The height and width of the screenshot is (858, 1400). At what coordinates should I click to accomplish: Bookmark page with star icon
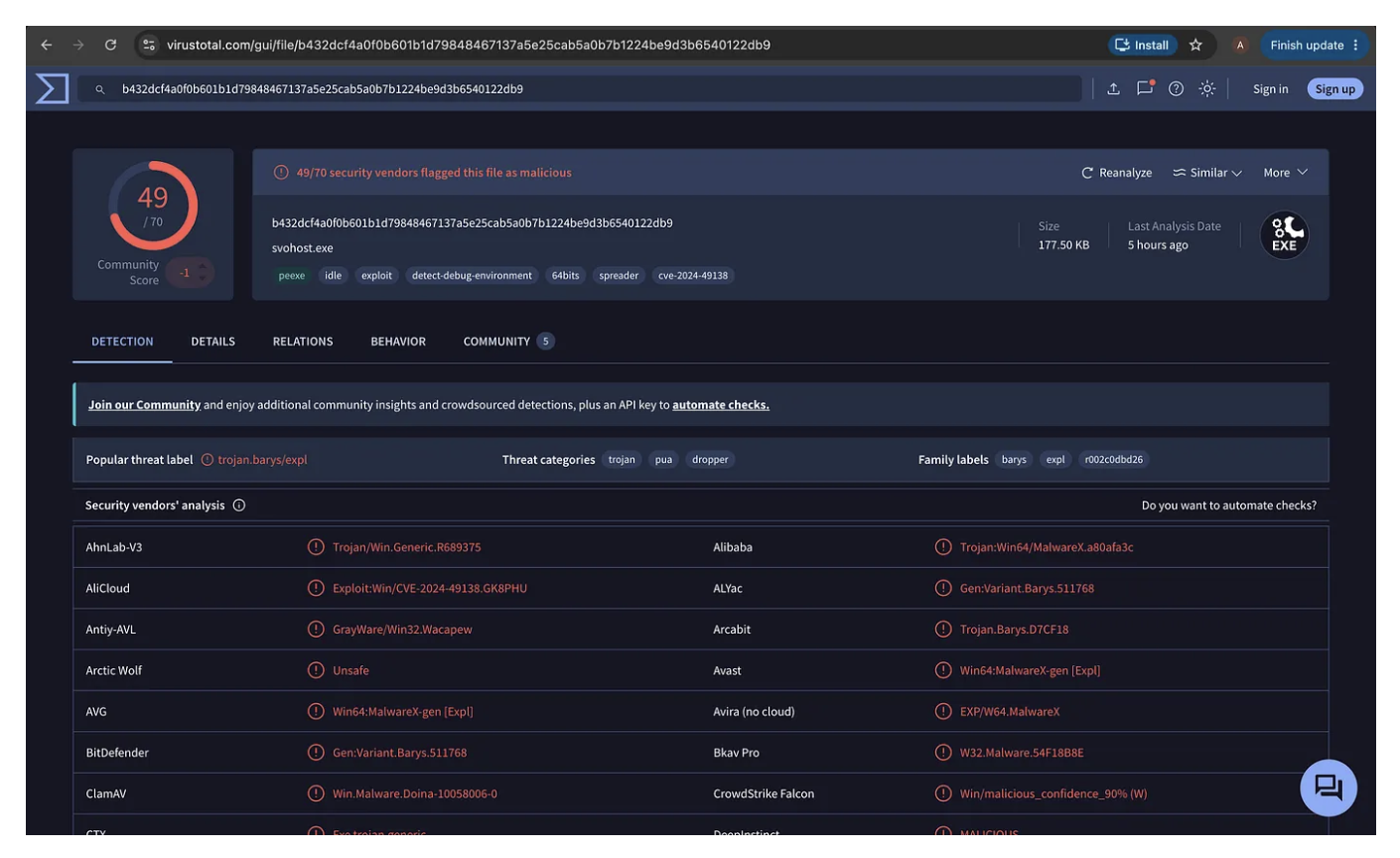pyautogui.click(x=1195, y=45)
